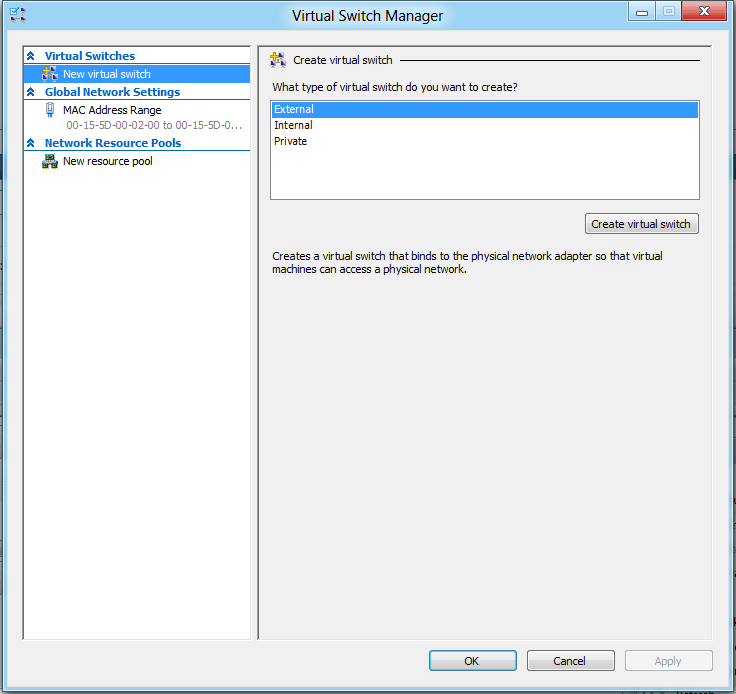736x694 pixels.
Task: Click the New resource pool icon
Action: click(50, 162)
